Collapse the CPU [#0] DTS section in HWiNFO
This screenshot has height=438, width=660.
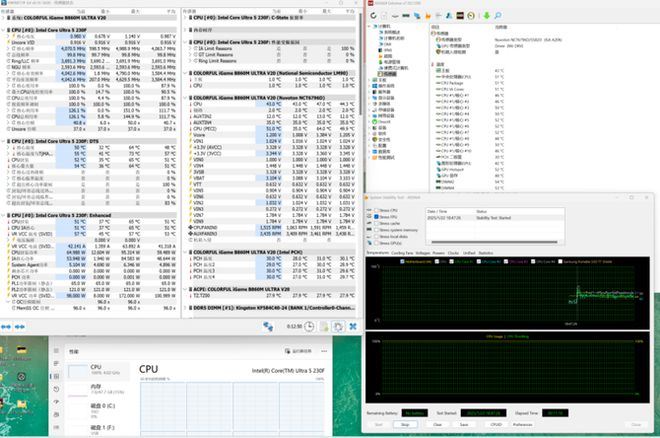[x=5, y=142]
